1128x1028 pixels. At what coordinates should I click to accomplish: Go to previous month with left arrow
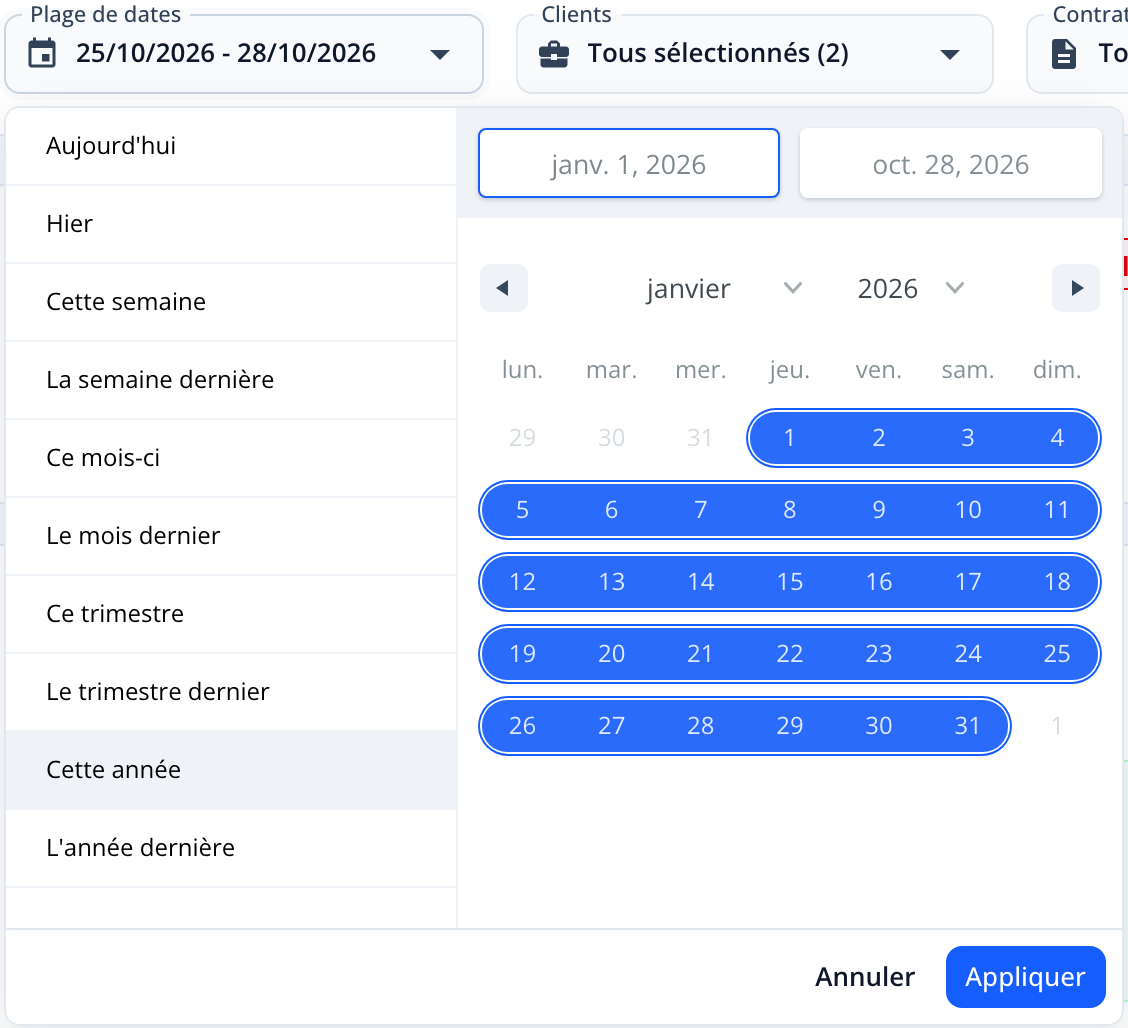tap(504, 288)
